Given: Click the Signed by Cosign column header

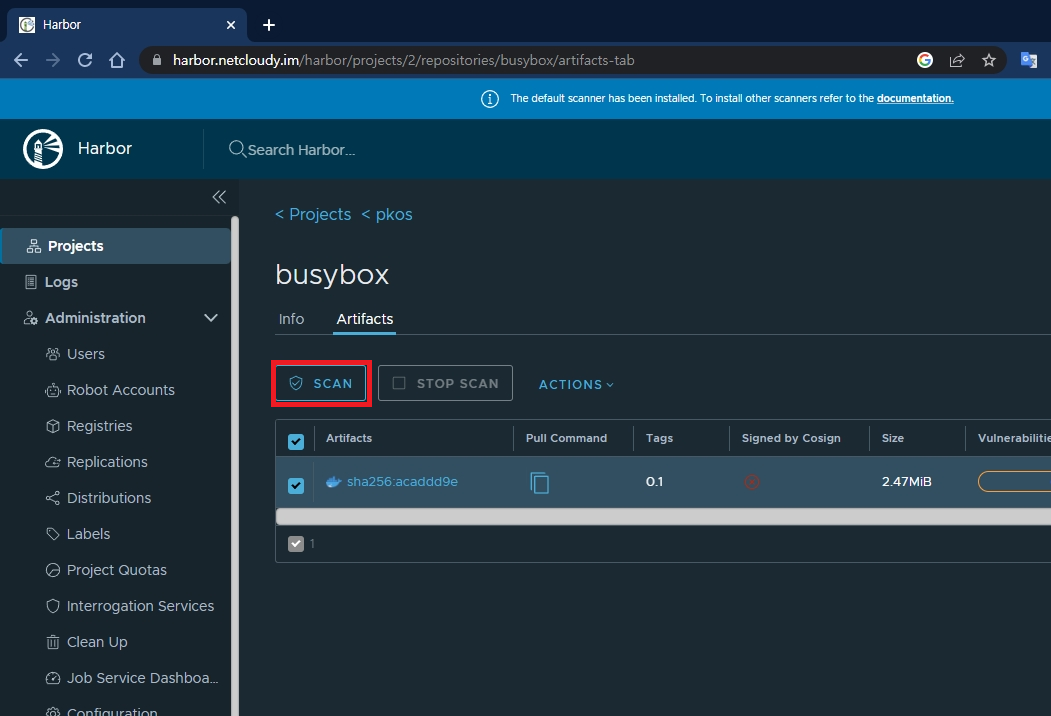Looking at the screenshot, I should point(791,438).
